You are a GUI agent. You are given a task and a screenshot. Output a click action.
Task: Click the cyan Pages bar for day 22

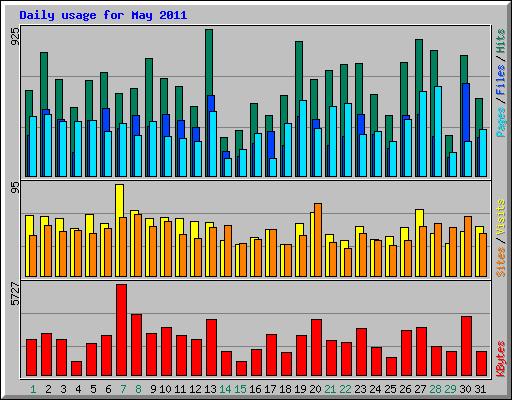pos(348,140)
